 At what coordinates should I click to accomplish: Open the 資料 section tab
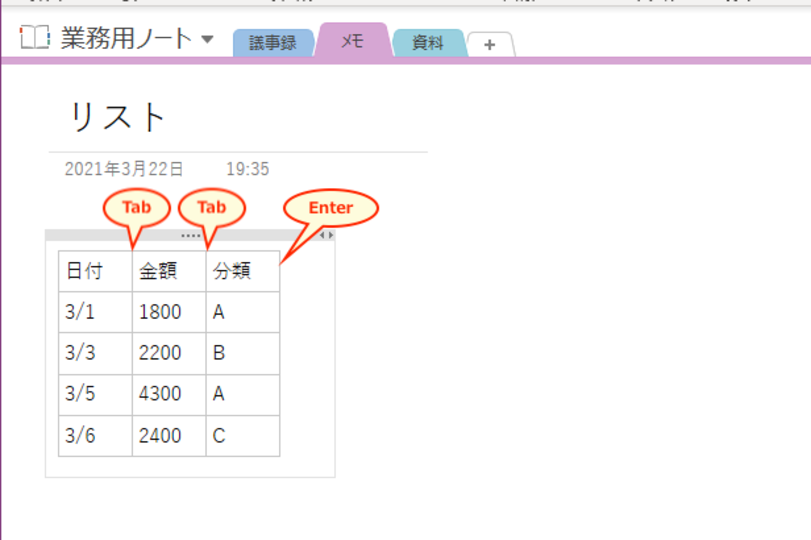pos(428,42)
